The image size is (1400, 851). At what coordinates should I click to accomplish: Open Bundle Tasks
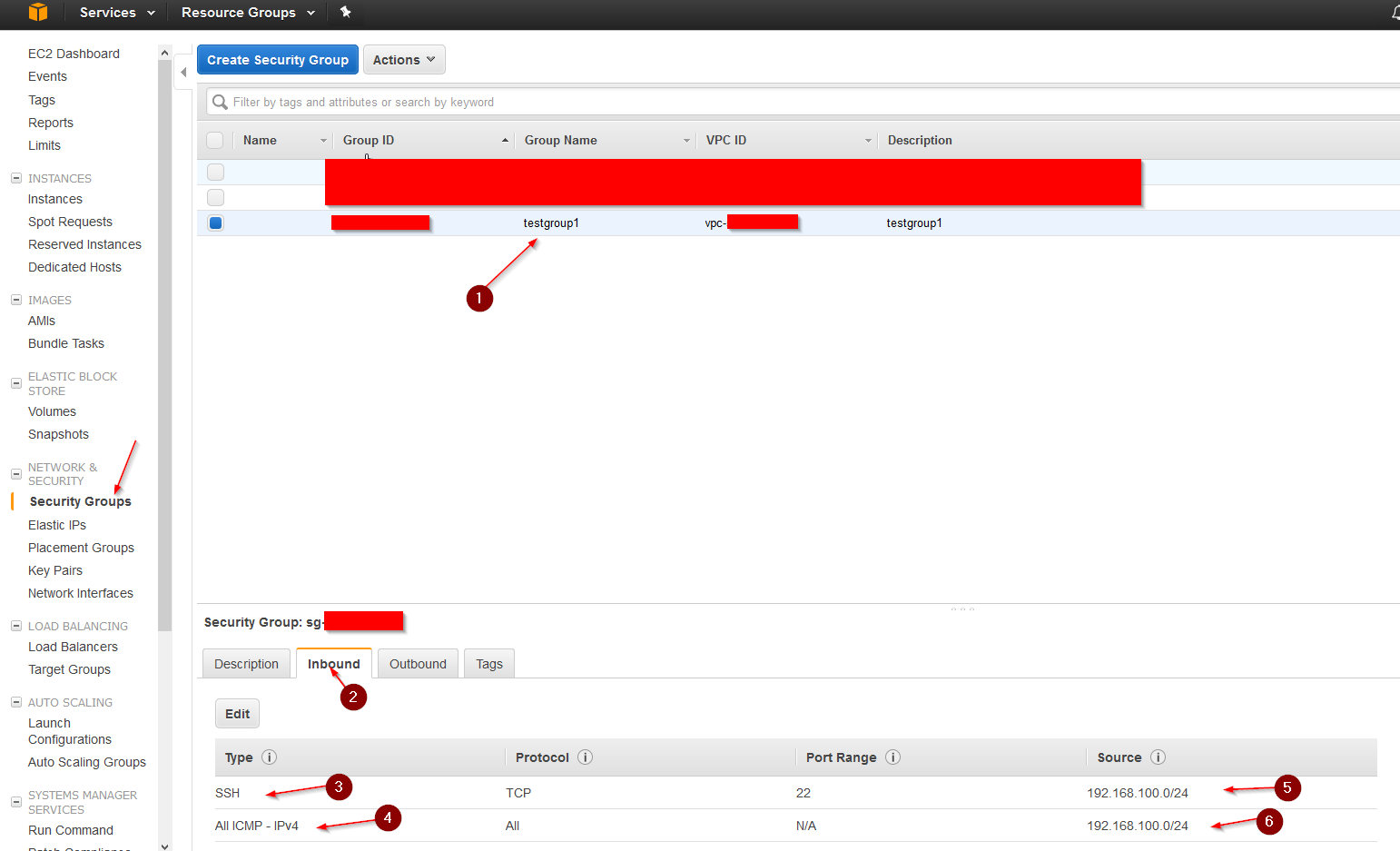point(66,343)
